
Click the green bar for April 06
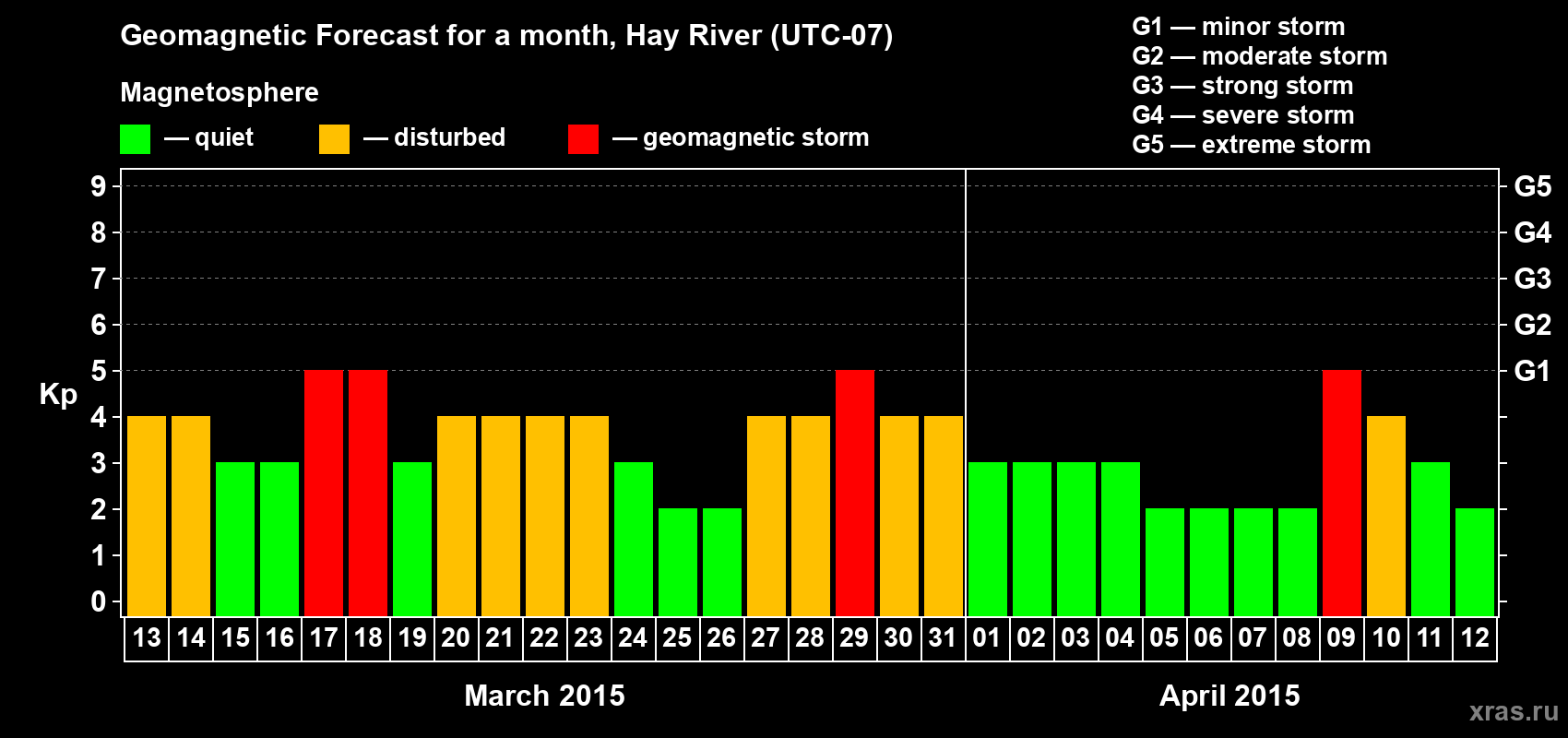click(x=1209, y=562)
